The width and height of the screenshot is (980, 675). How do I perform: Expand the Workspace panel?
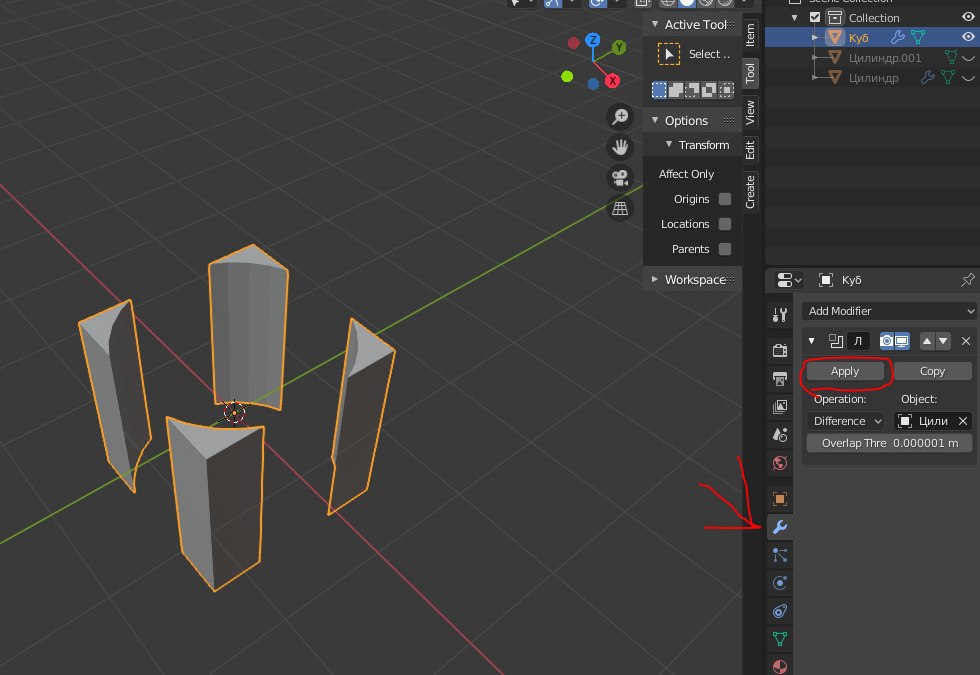(x=655, y=279)
